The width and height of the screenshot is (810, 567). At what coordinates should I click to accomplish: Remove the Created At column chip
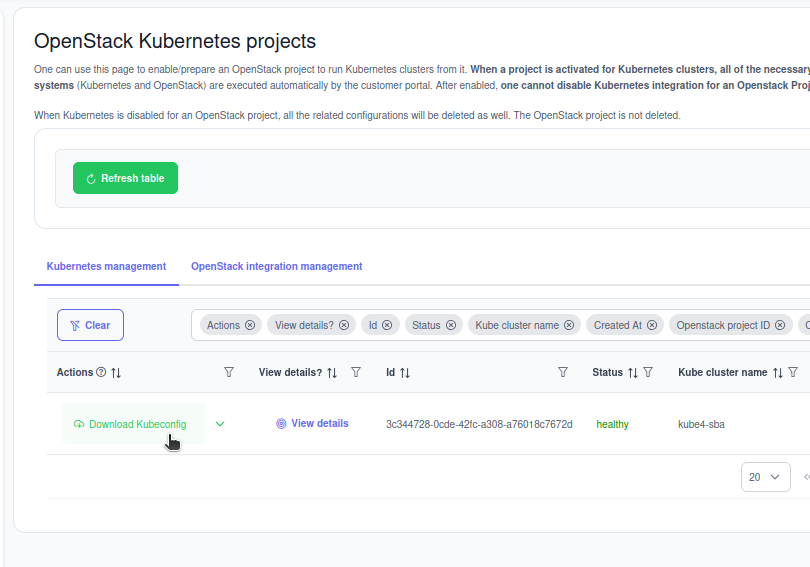(652, 325)
